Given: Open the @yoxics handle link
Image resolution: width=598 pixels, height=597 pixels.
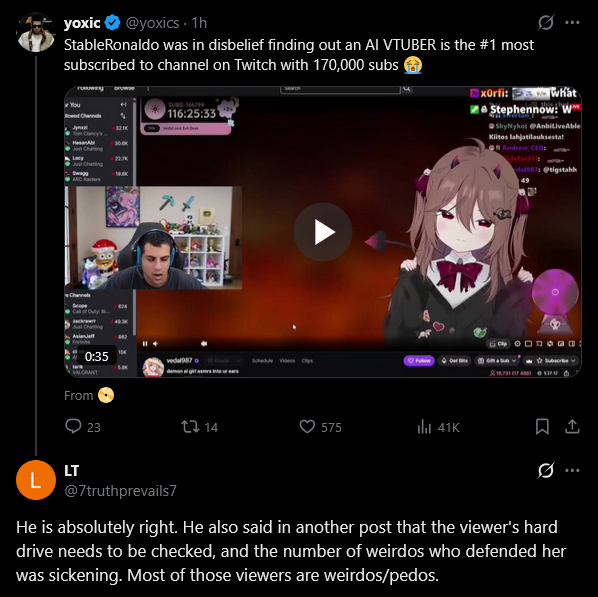Looking at the screenshot, I should tap(152, 23).
